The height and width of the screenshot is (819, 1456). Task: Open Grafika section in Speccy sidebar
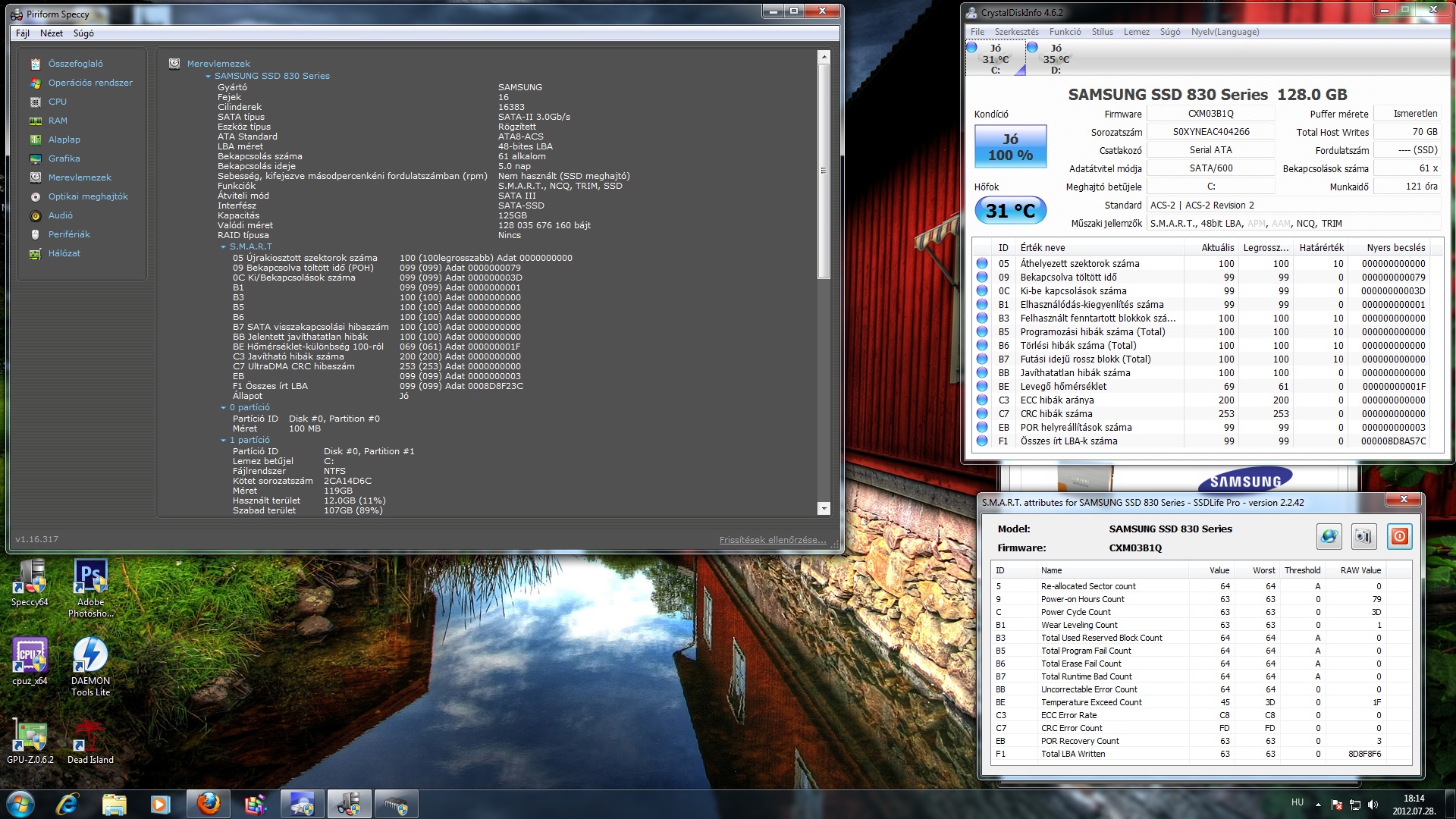(x=64, y=158)
